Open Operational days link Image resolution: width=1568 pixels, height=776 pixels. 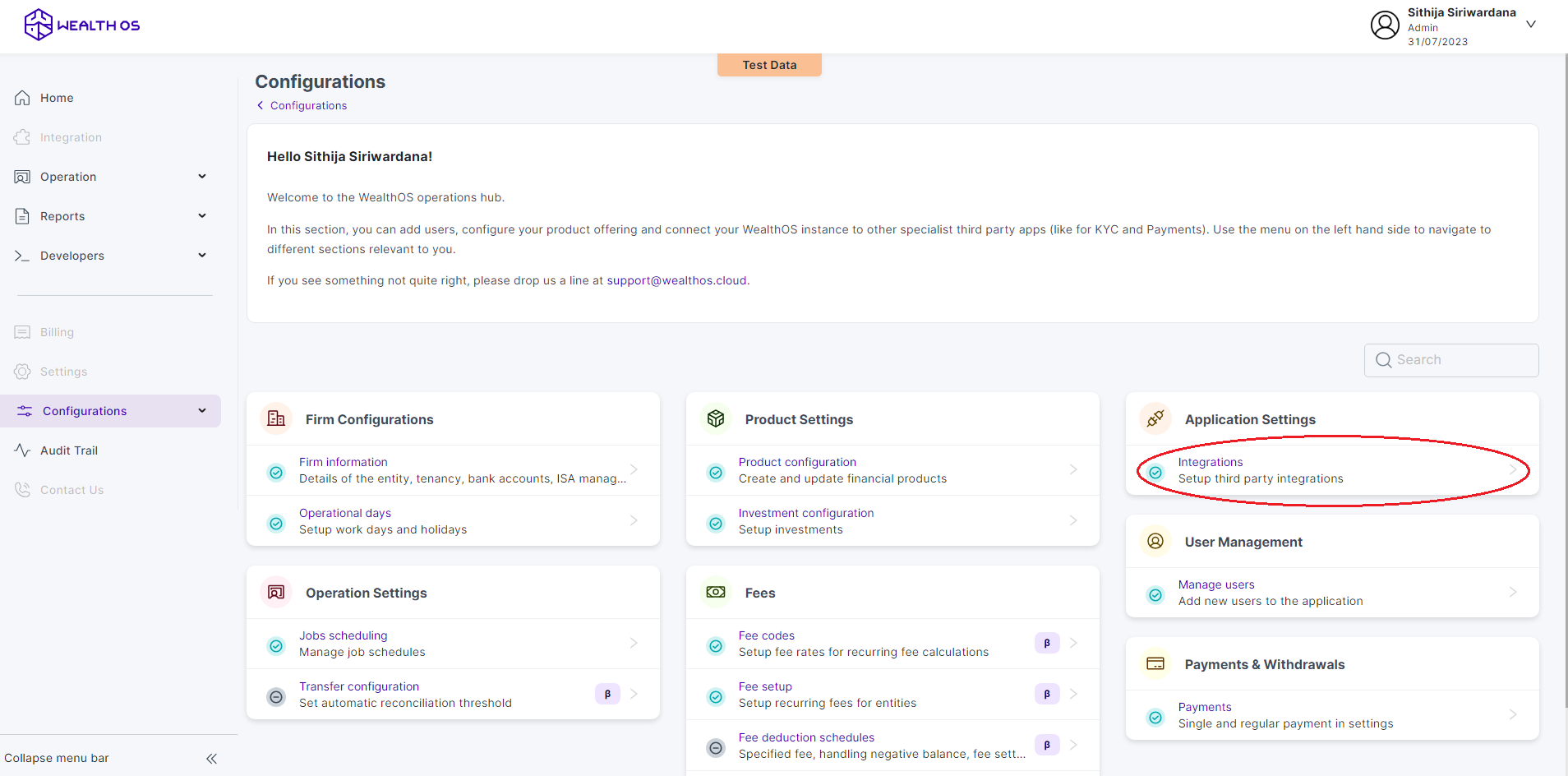point(345,513)
